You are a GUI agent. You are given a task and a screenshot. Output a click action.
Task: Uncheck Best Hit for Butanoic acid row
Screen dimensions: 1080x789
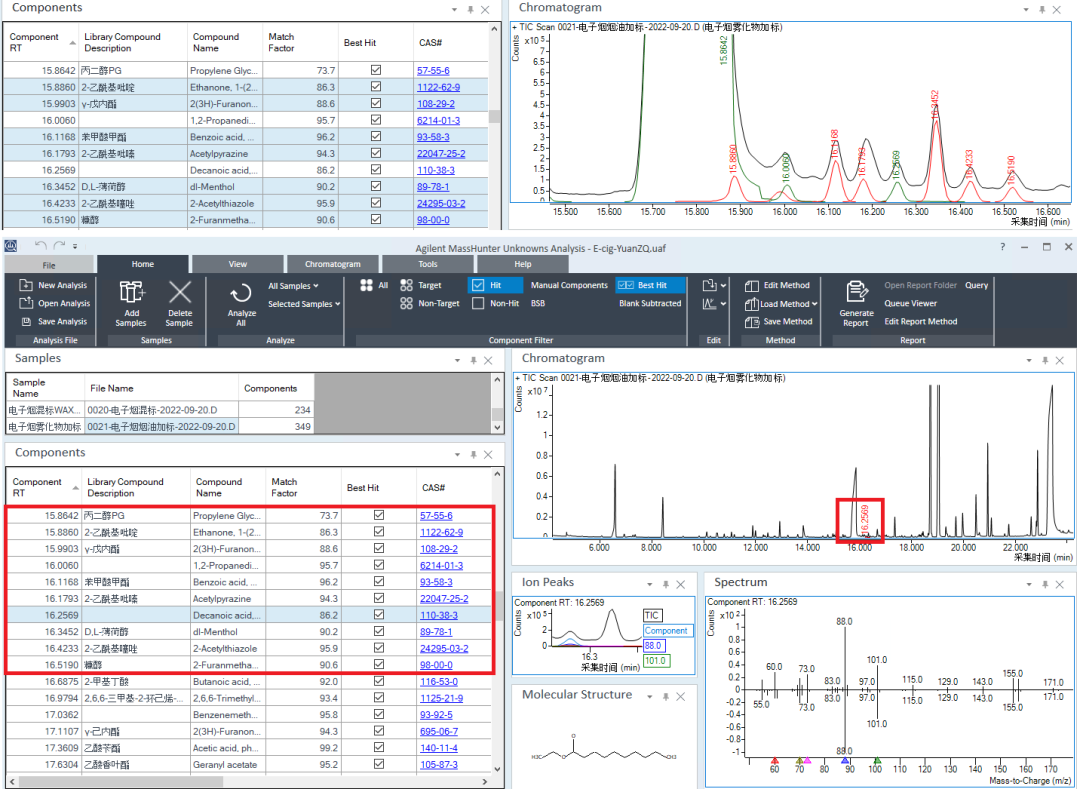pyautogui.click(x=379, y=681)
